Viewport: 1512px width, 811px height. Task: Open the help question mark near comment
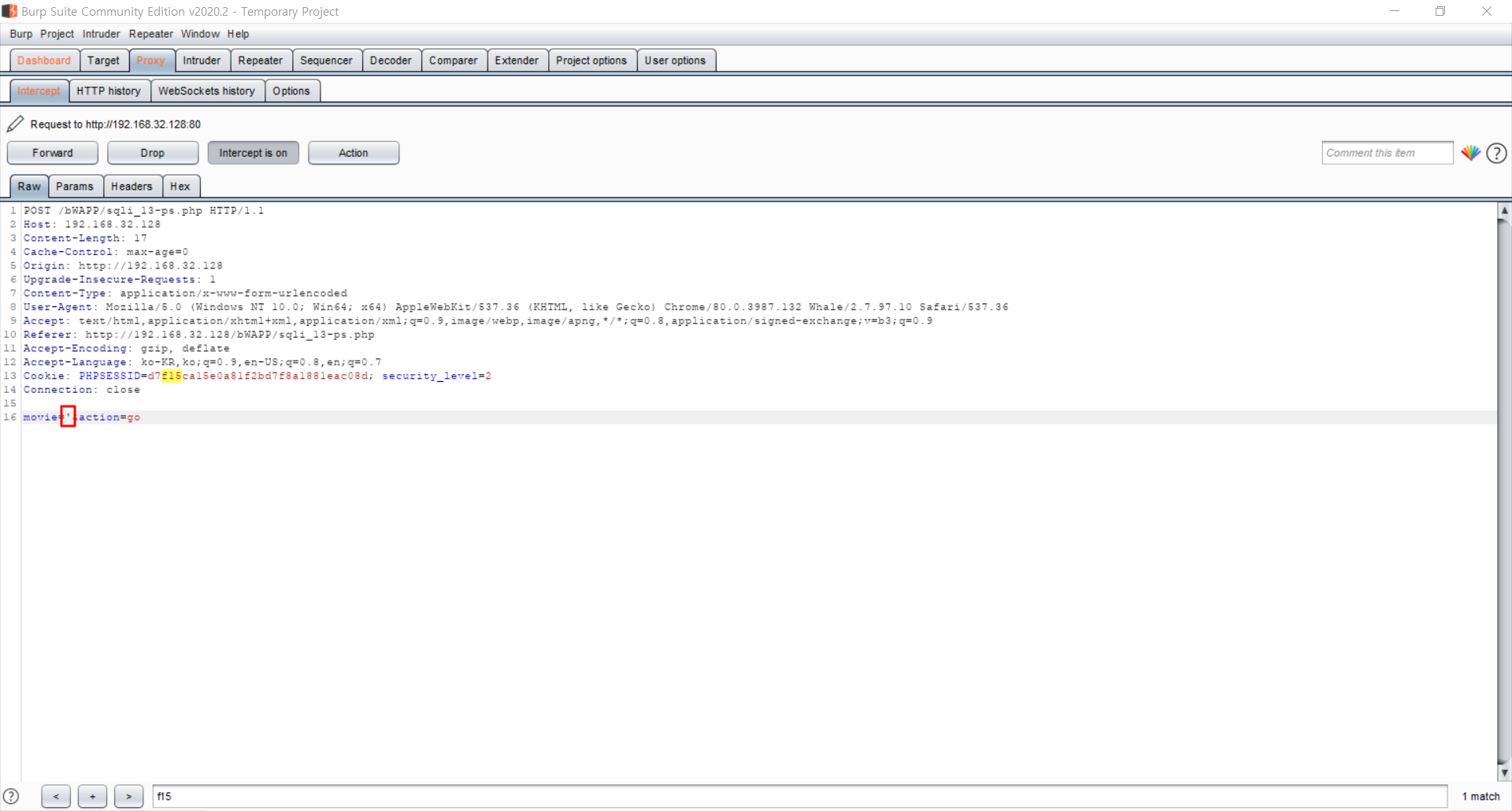click(x=1497, y=153)
